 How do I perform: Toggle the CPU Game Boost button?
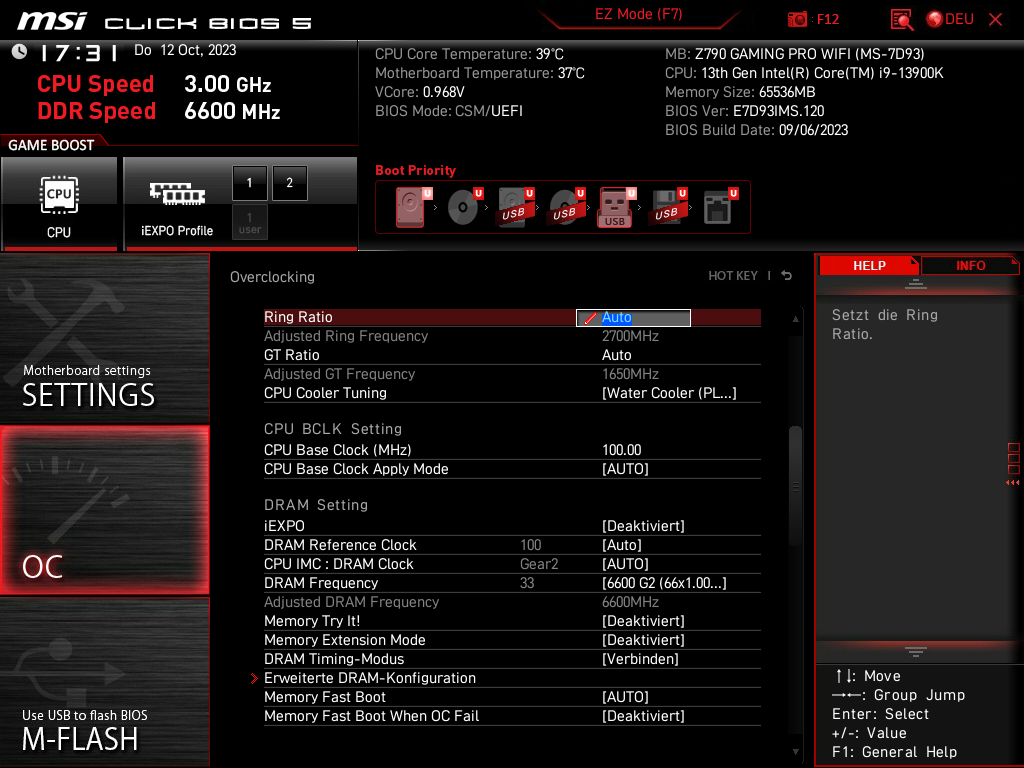[59, 203]
